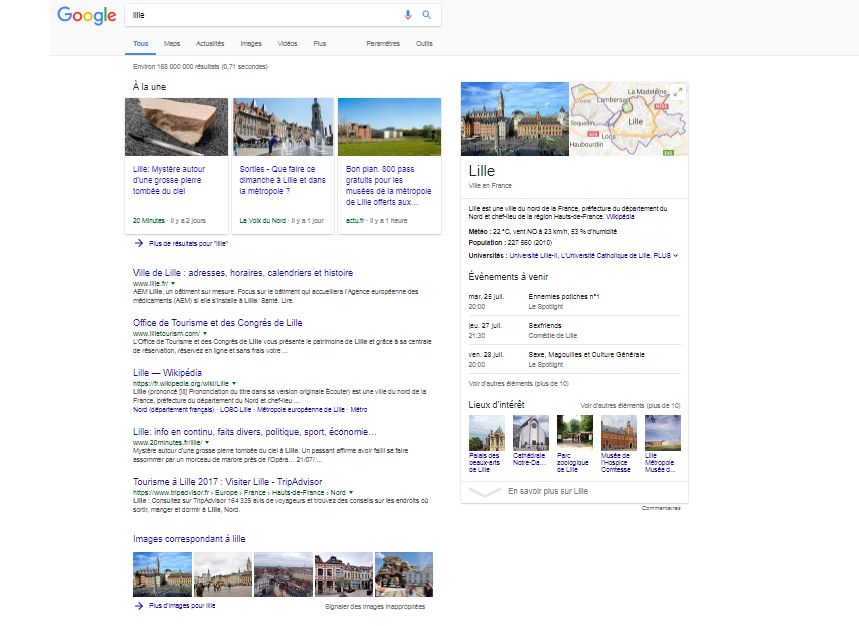Open the Vidéos tab

point(287,43)
